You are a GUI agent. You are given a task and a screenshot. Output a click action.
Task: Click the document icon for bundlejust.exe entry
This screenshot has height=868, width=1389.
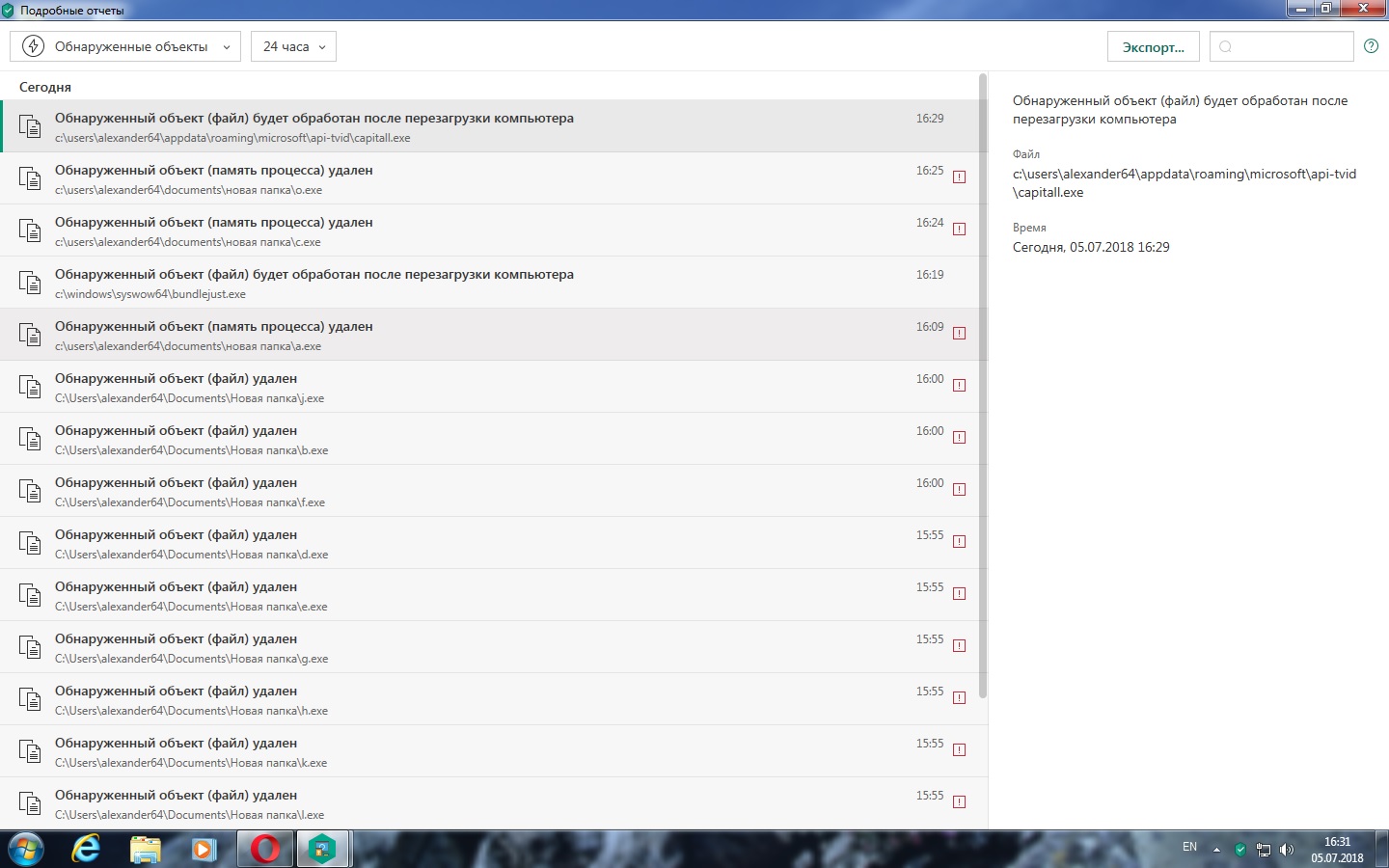pyautogui.click(x=30, y=283)
